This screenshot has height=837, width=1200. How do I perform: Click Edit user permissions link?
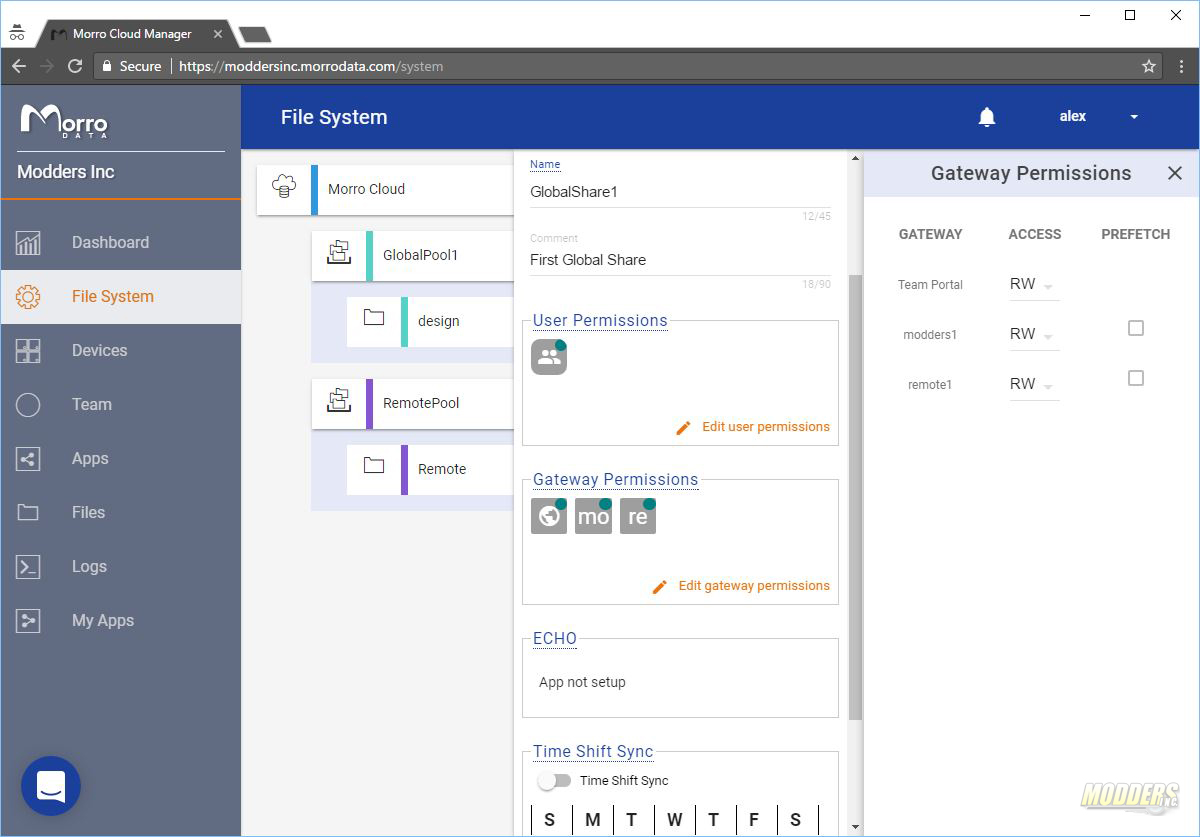click(753, 427)
